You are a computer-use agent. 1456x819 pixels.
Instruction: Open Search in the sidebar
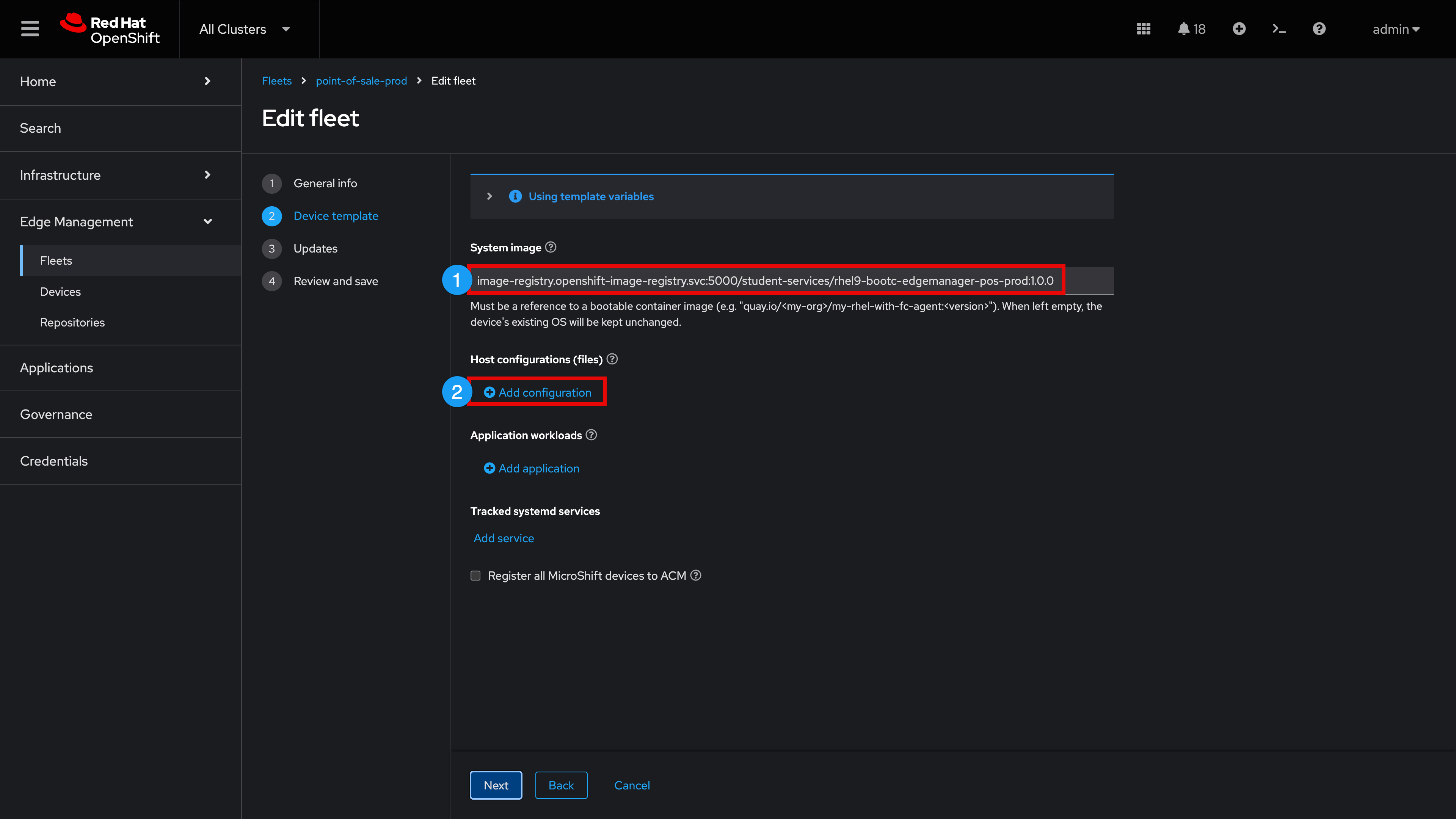coord(121,128)
